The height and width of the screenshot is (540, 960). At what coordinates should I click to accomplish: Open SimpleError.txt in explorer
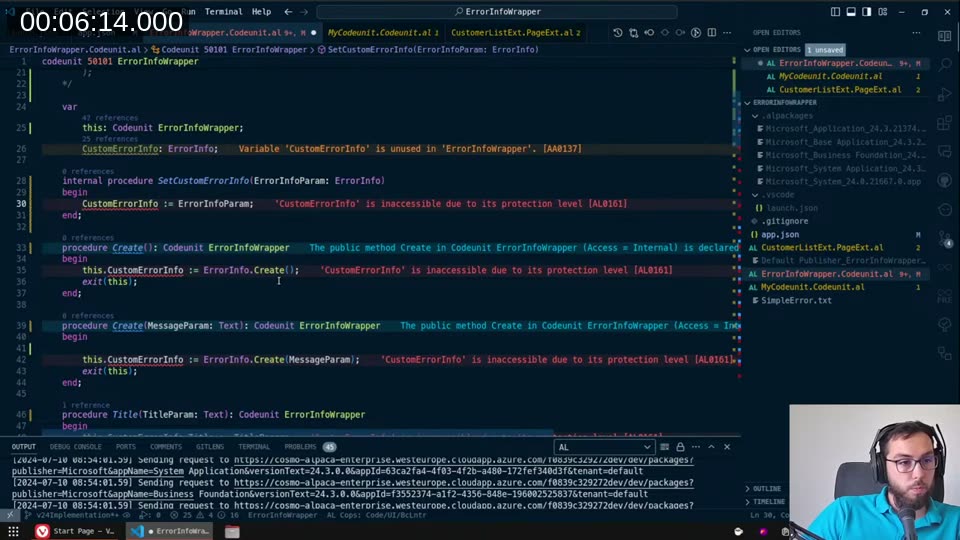pyautogui.click(x=796, y=301)
